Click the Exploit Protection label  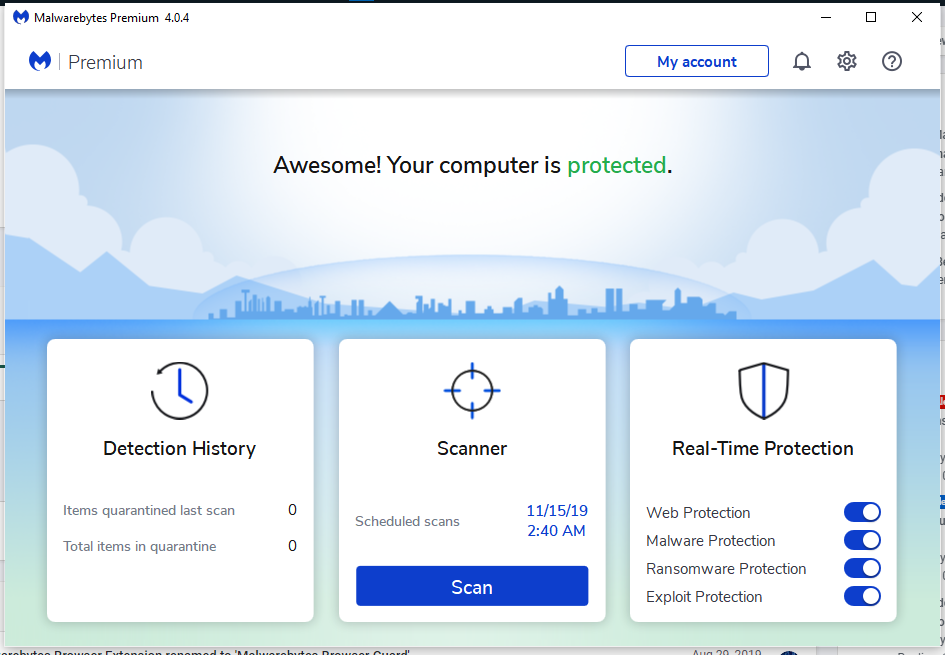tap(704, 597)
